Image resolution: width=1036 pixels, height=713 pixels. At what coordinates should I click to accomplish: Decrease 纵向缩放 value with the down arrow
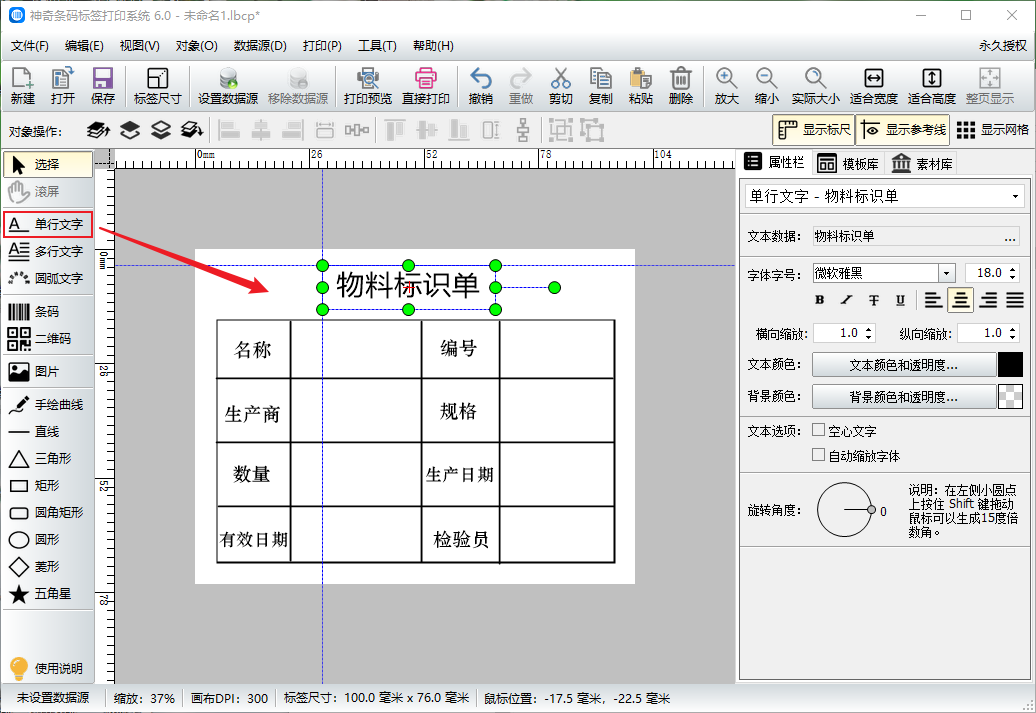pyautogui.click(x=1012, y=337)
